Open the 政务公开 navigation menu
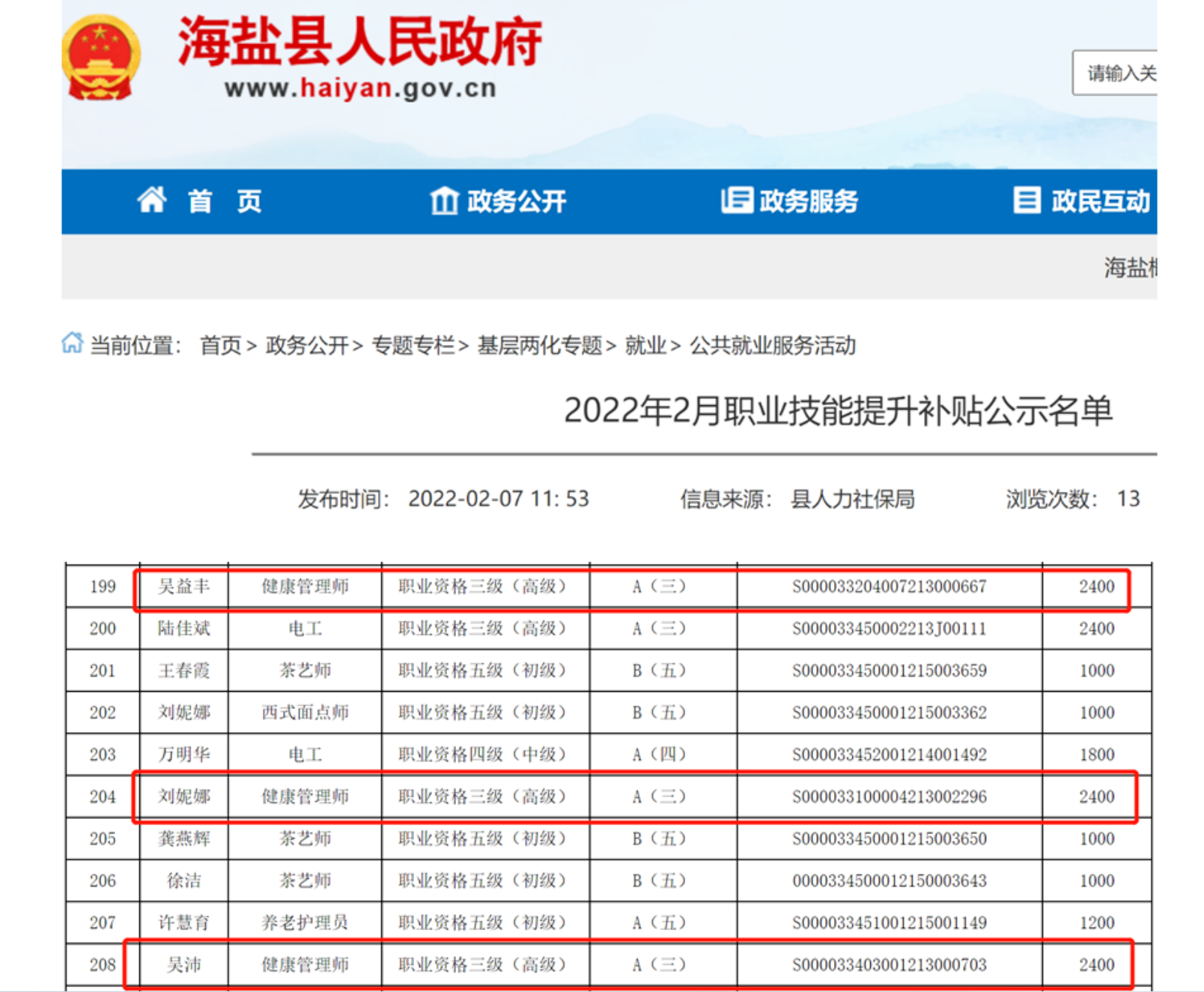Image resolution: width=1204 pixels, height=992 pixels. 516,201
